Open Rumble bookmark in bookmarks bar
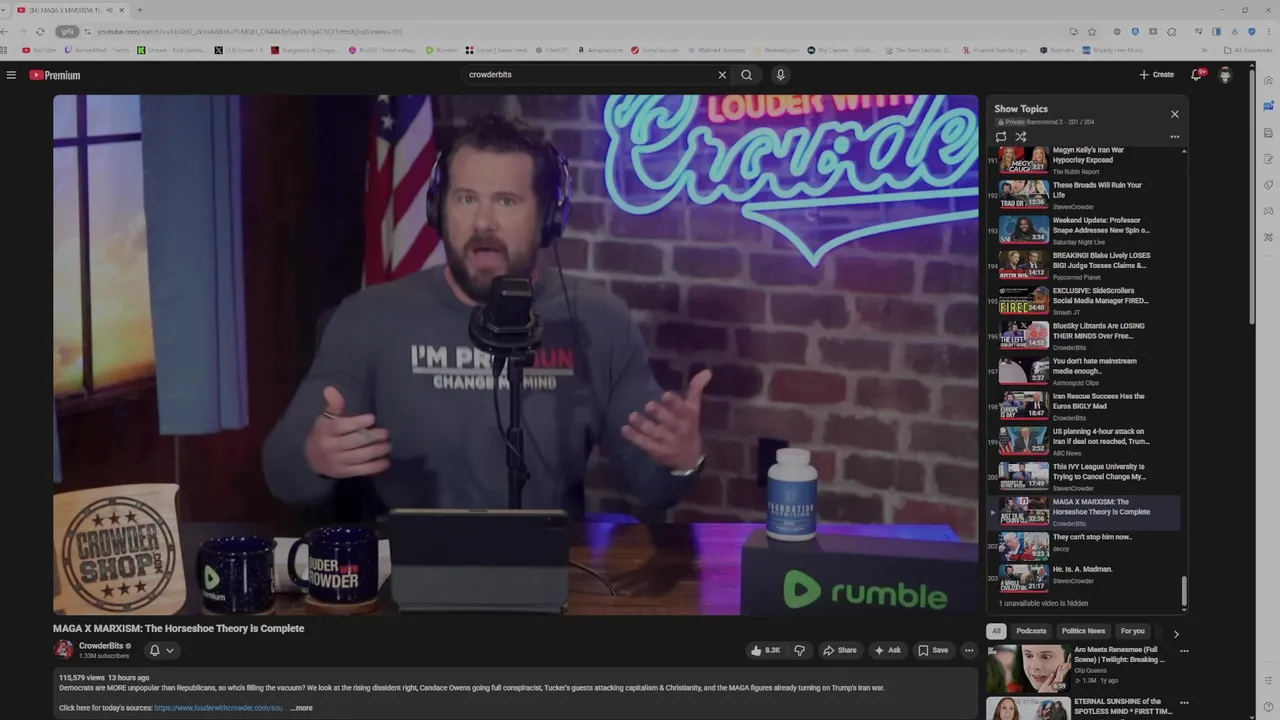 [x=442, y=50]
